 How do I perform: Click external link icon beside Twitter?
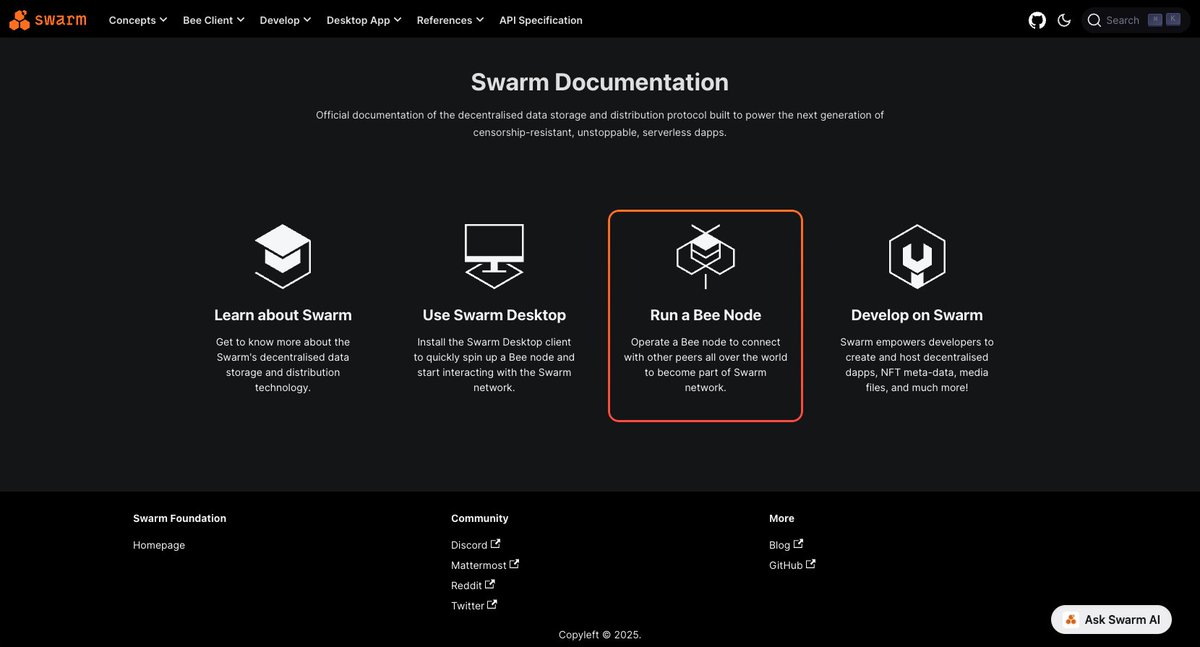(492, 604)
